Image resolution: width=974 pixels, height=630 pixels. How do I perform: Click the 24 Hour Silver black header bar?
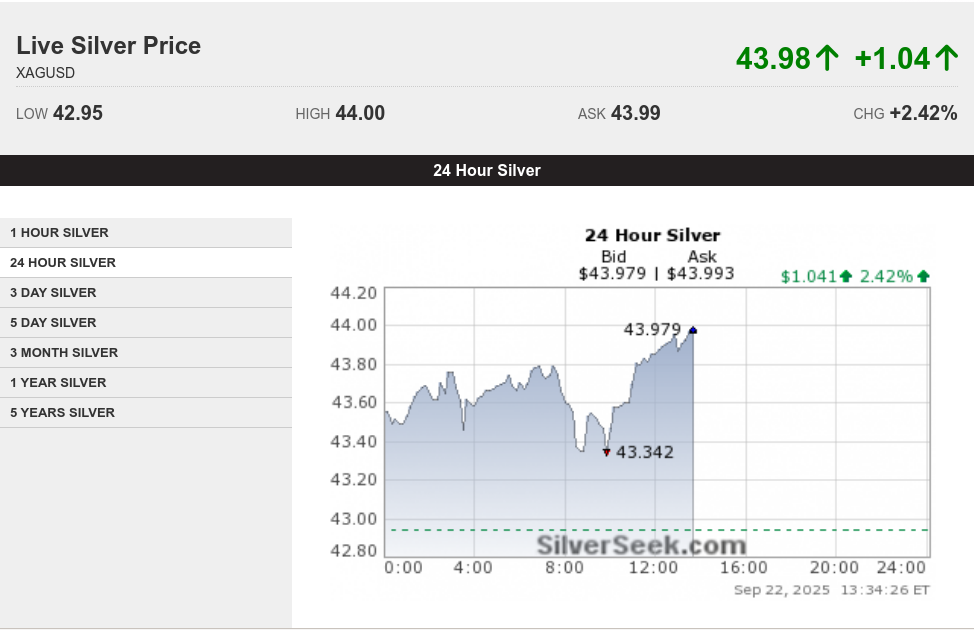point(487,170)
